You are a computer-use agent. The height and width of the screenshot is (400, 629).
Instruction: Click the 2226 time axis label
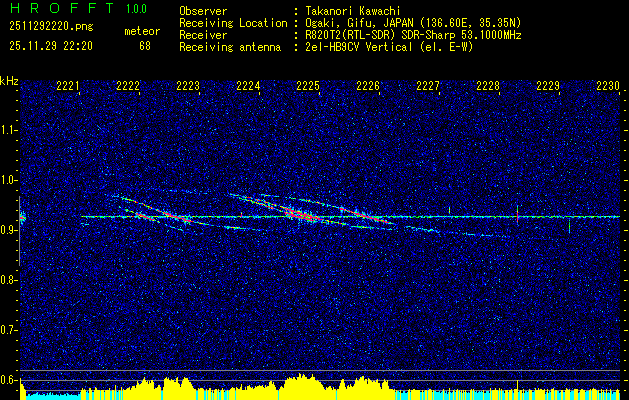pyautogui.click(x=368, y=86)
